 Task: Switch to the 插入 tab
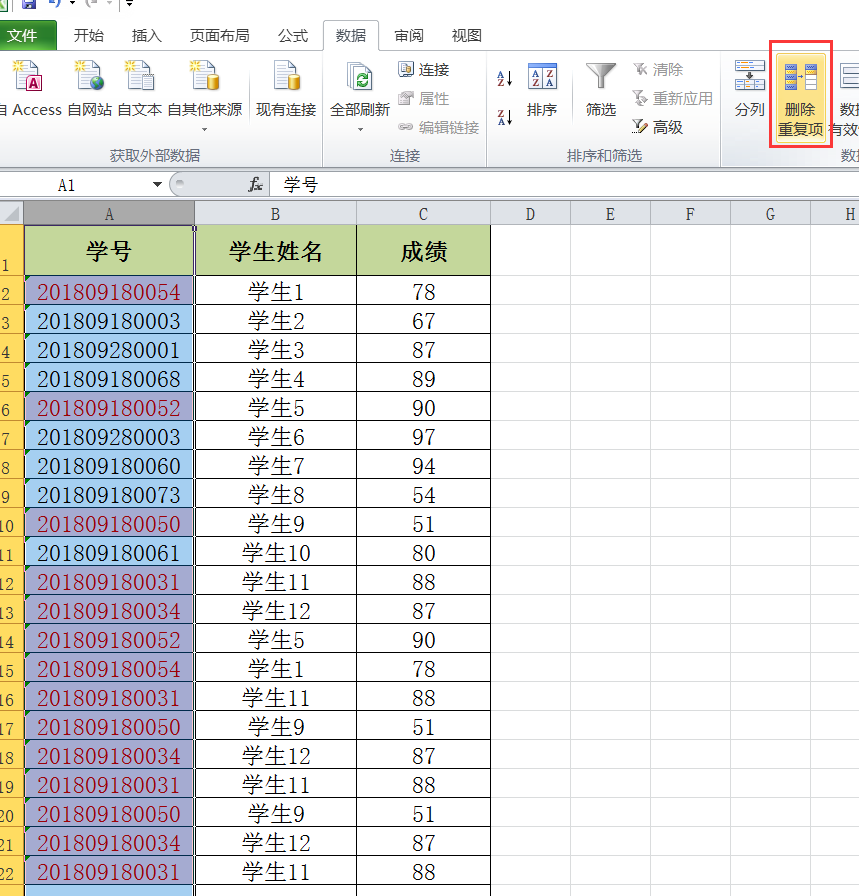[146, 35]
